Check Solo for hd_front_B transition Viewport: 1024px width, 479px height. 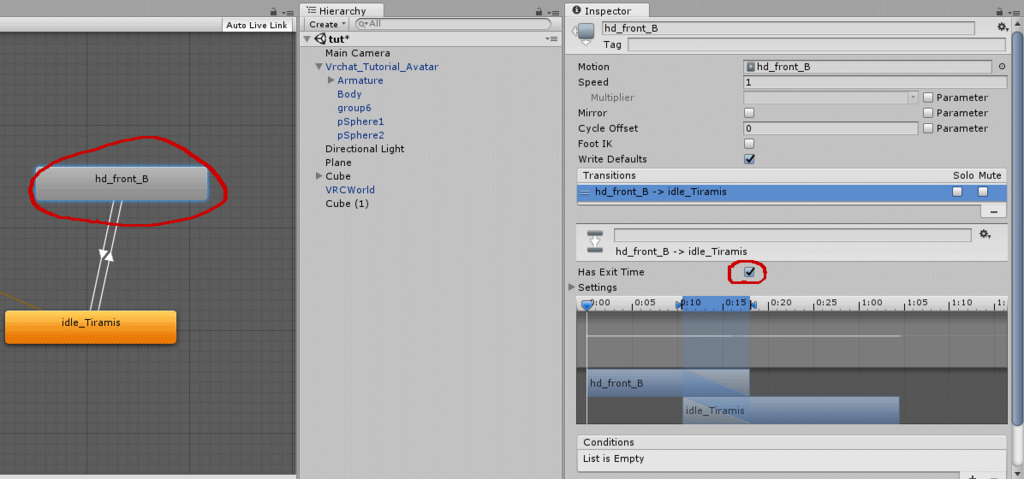click(957, 192)
